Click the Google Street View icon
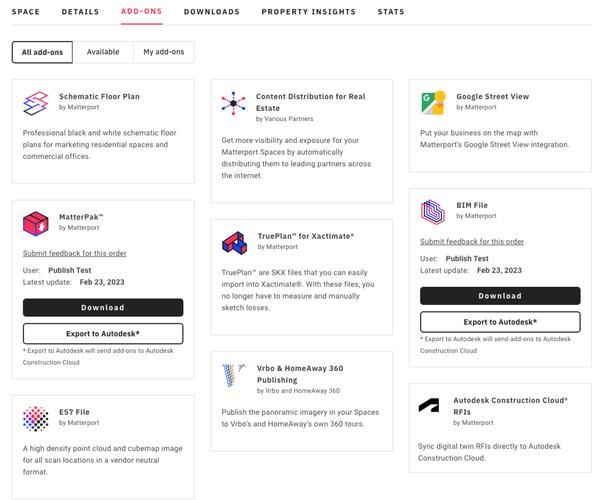The image size is (611, 500). coord(433,103)
